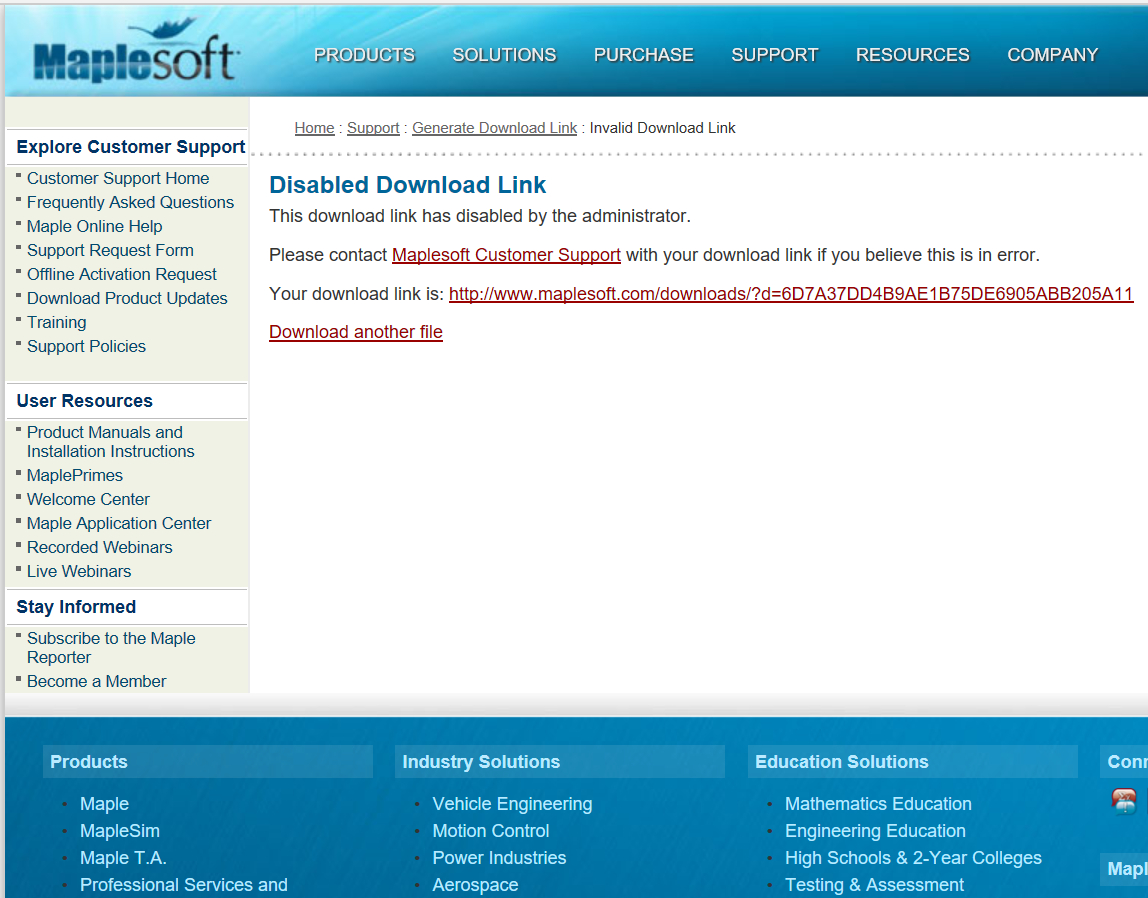Open the PURCHASE menu
The height and width of the screenshot is (898, 1148).
(x=644, y=55)
